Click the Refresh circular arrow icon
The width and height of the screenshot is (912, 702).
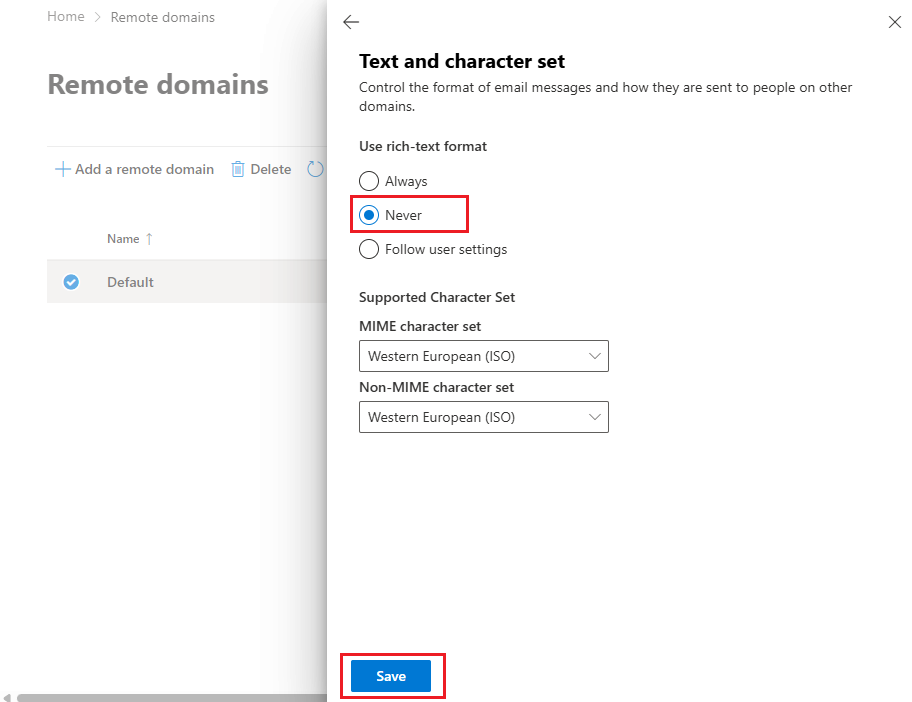point(315,169)
